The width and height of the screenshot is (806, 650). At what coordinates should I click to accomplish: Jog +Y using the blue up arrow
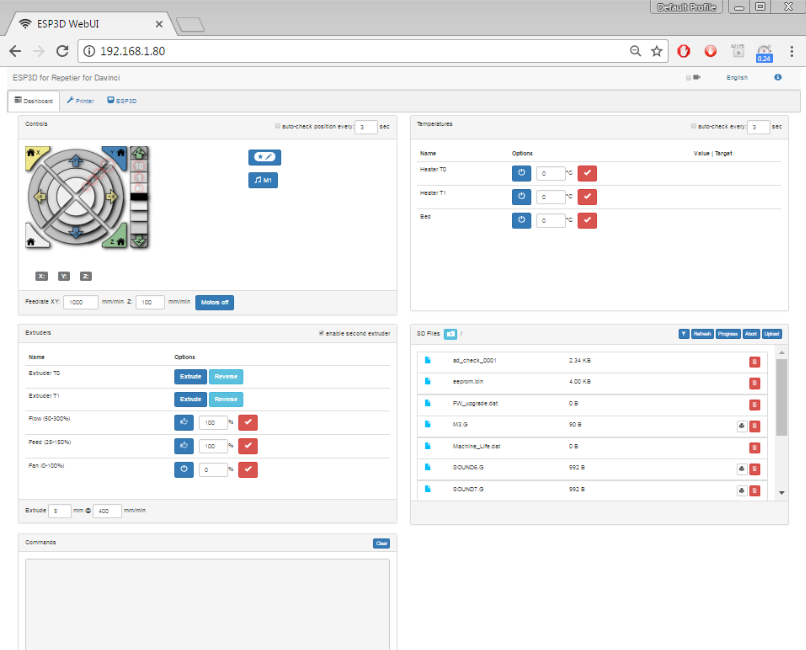[76, 161]
